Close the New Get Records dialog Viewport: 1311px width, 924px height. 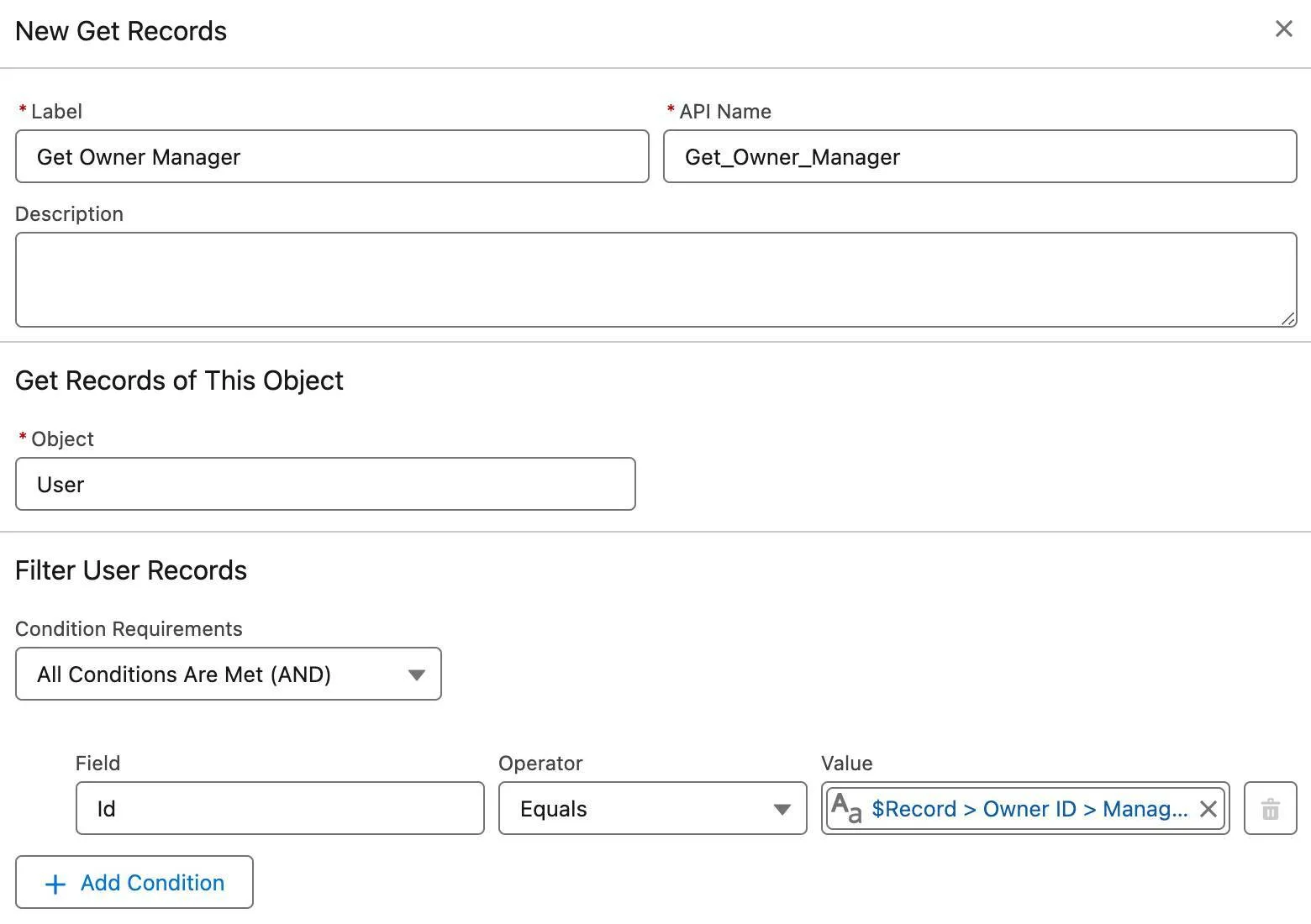1283,29
